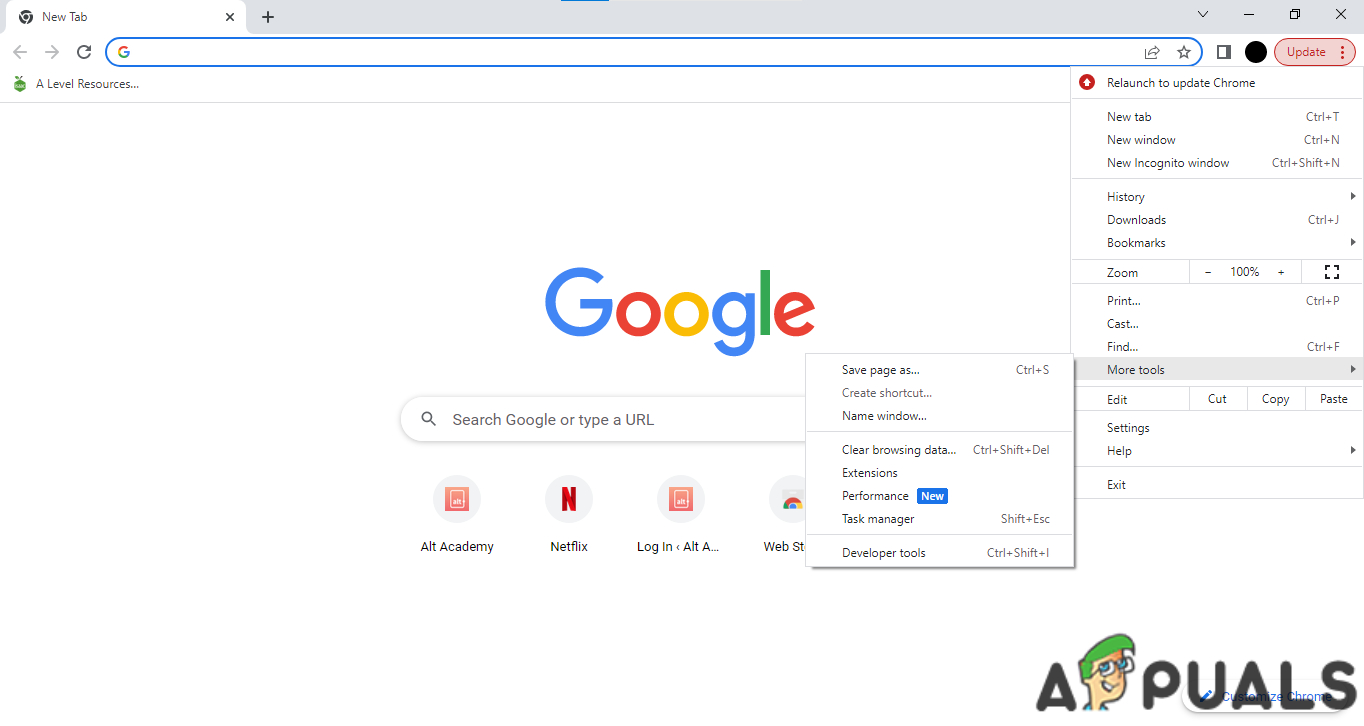The height and width of the screenshot is (726, 1364).
Task: Select Exit from the Chrome menu
Action: (1217, 485)
